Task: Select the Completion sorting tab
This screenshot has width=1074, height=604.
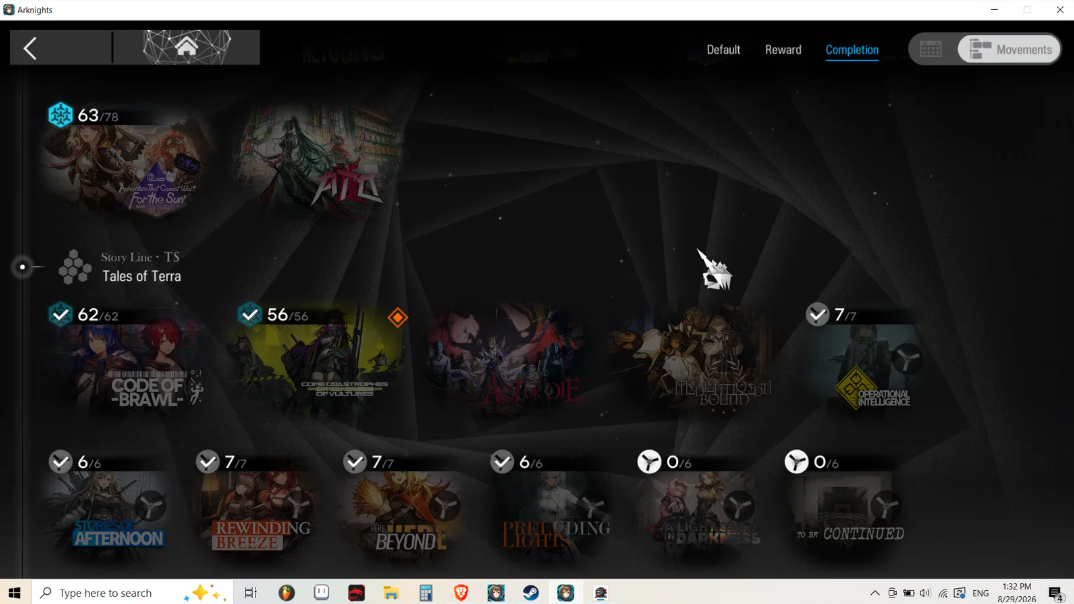Action: [x=851, y=50]
